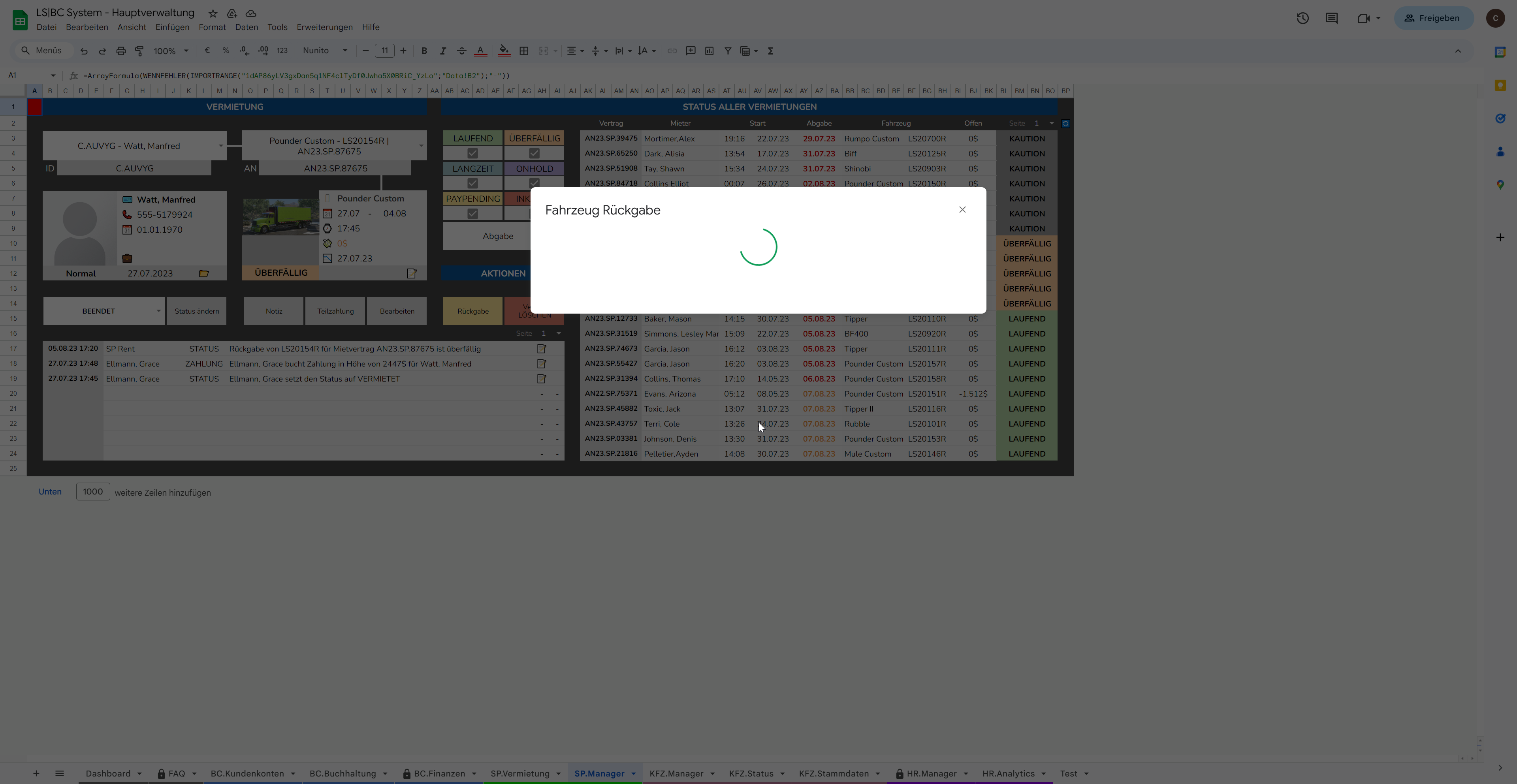Open the fill color picker
The width and height of the screenshot is (1517, 784).
(x=504, y=51)
